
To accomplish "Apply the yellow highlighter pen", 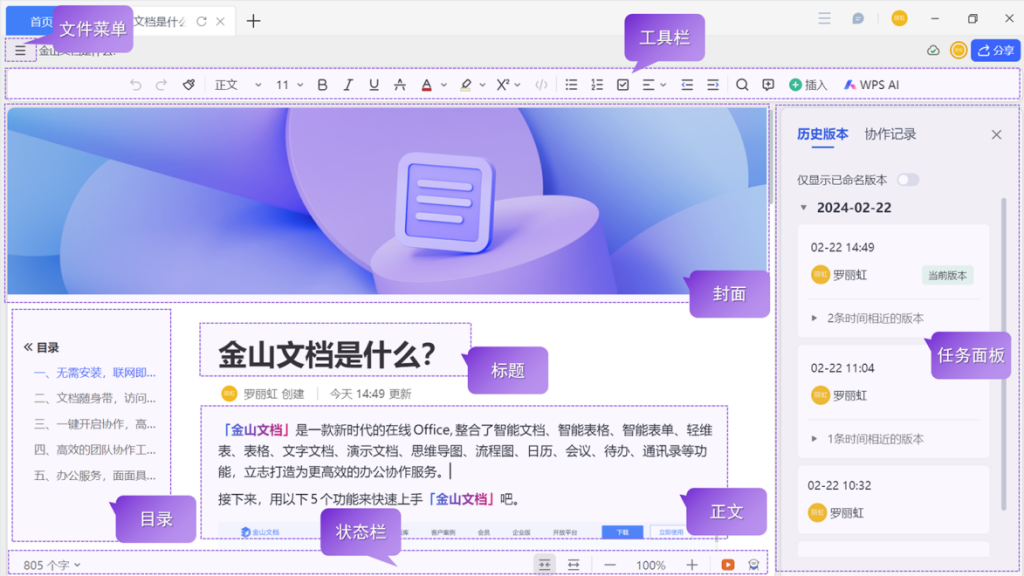I will click(466, 85).
